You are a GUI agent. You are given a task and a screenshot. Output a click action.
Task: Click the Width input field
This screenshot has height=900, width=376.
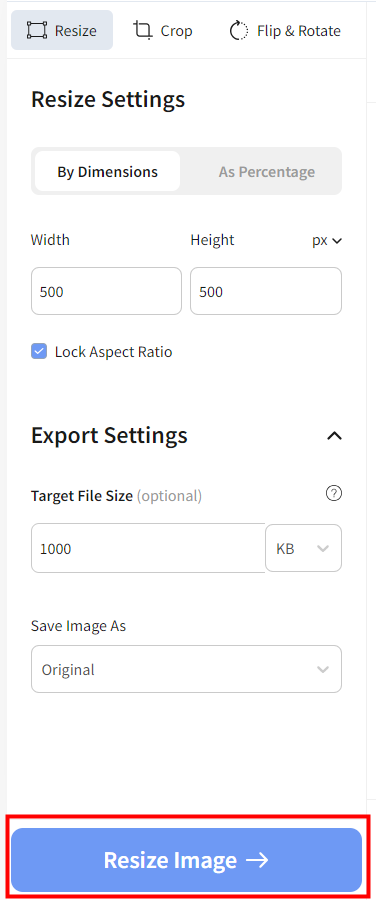(106, 291)
